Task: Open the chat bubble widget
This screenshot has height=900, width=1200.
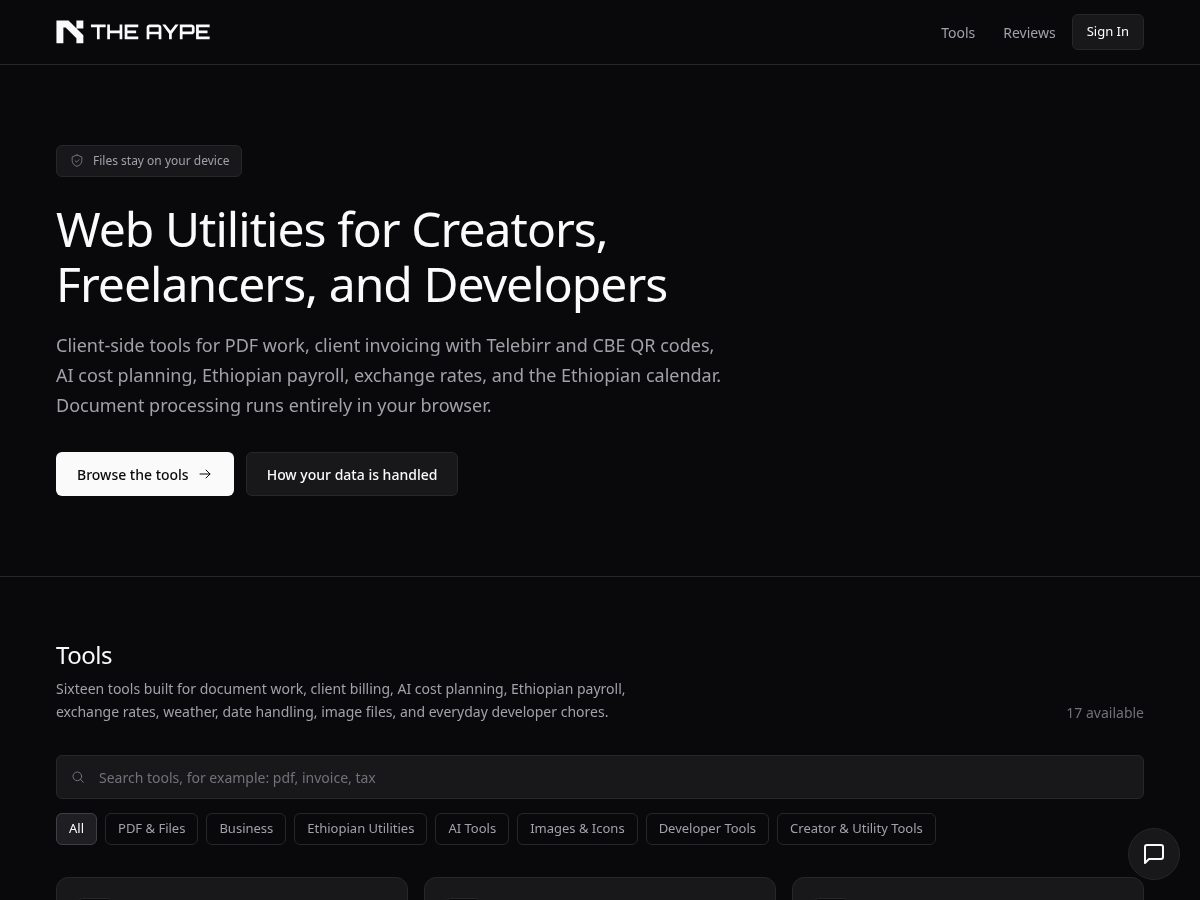Action: coord(1154,854)
